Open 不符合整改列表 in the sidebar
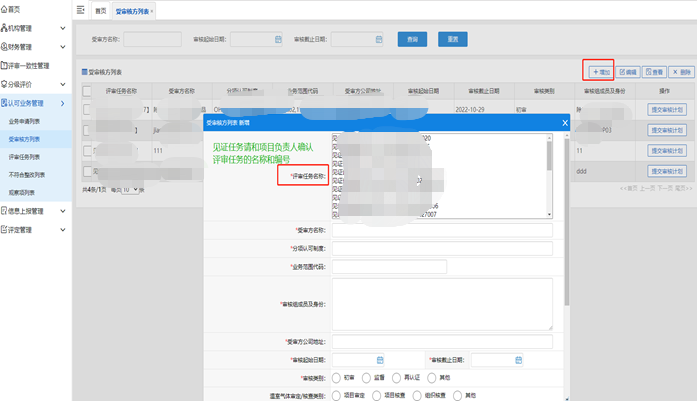Viewport: 697px width, 401px height. pyautogui.click(x=27, y=175)
